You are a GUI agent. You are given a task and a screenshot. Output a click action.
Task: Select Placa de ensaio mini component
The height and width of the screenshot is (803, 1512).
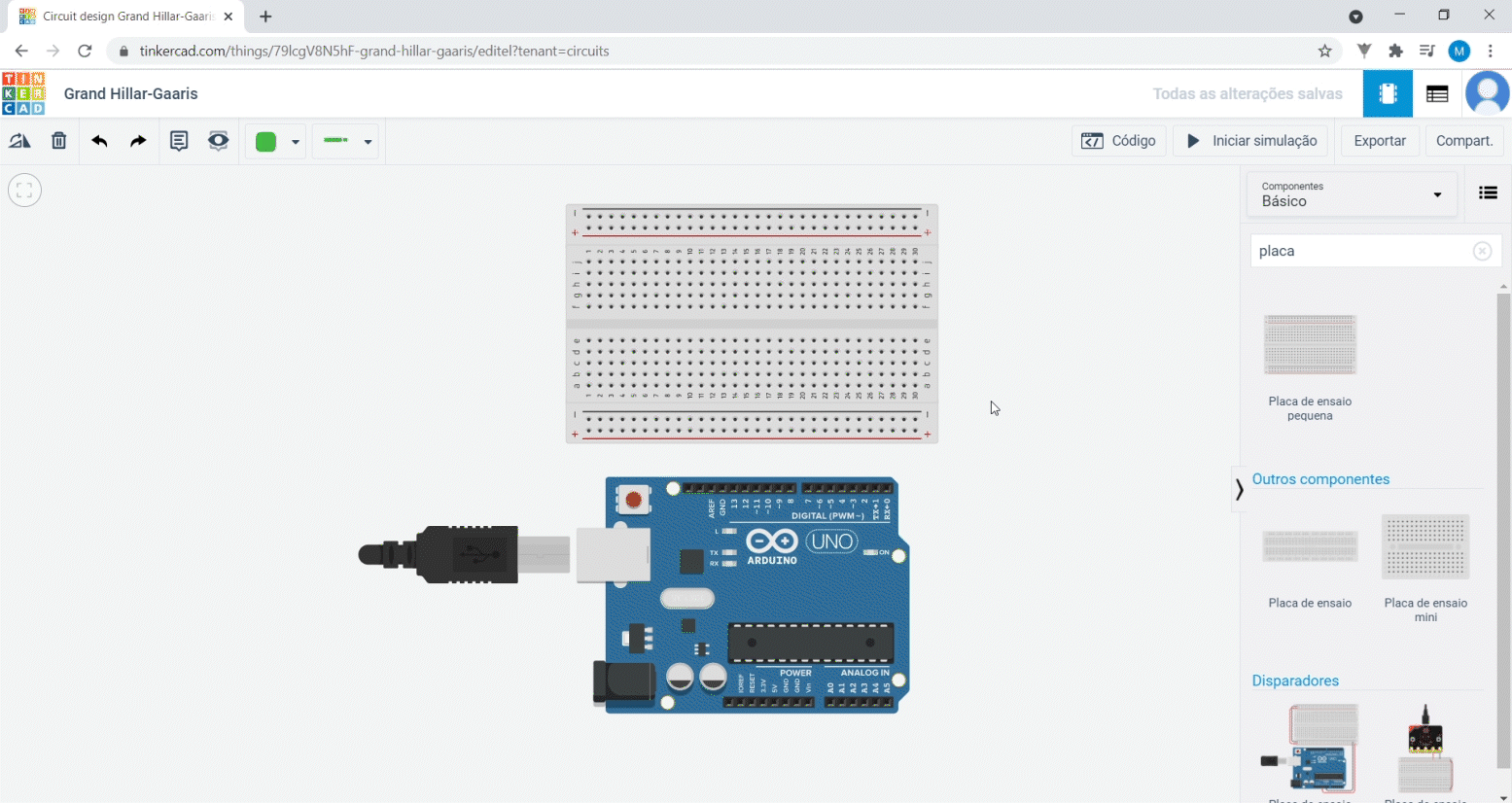[x=1425, y=569]
